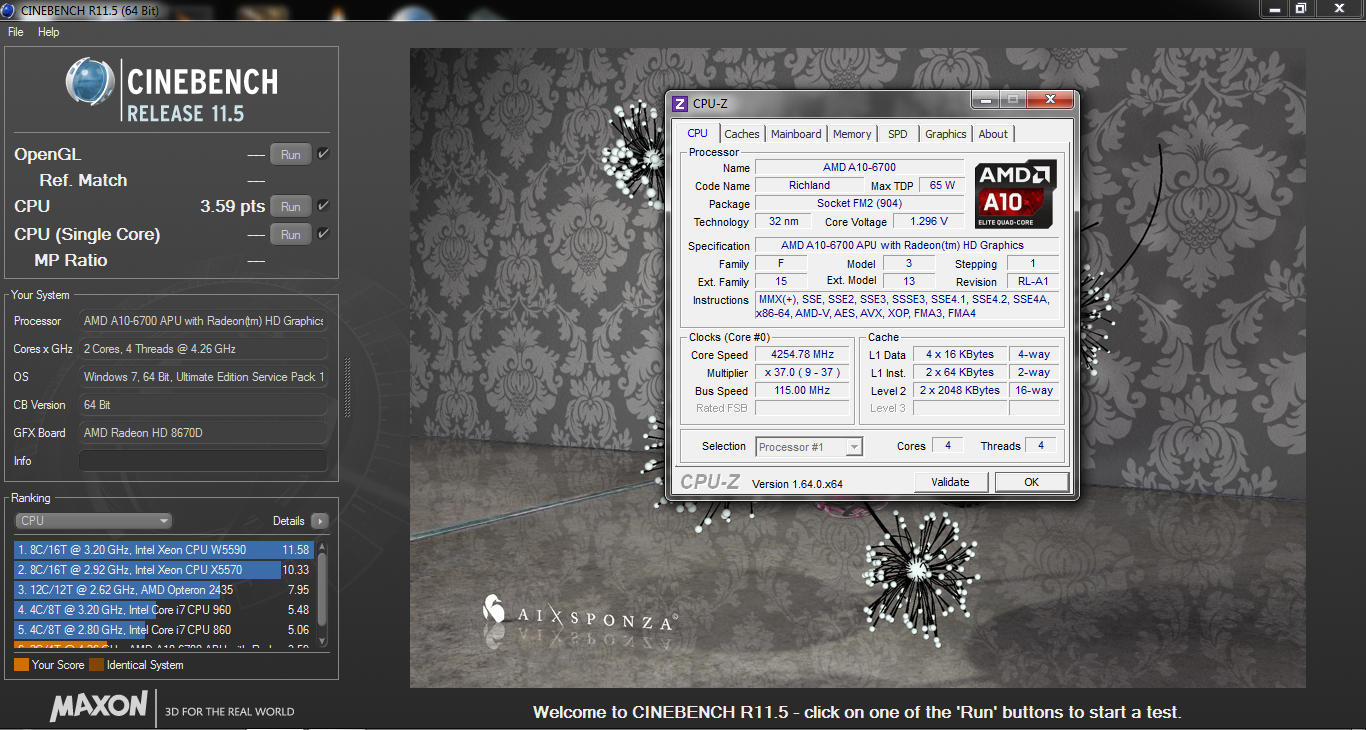The height and width of the screenshot is (730, 1366).
Task: Click the AMD A10 logo in CPU-Z
Action: (1015, 195)
